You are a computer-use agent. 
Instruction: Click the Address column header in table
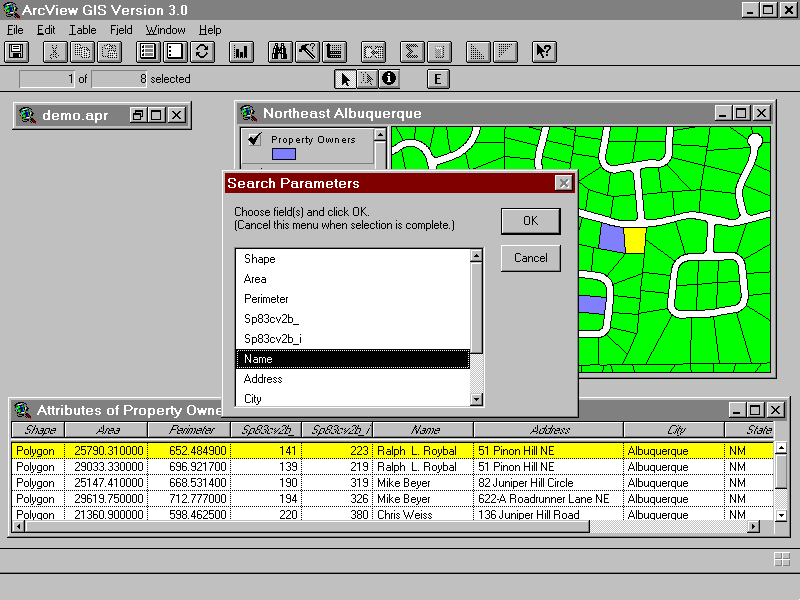pyautogui.click(x=548, y=430)
